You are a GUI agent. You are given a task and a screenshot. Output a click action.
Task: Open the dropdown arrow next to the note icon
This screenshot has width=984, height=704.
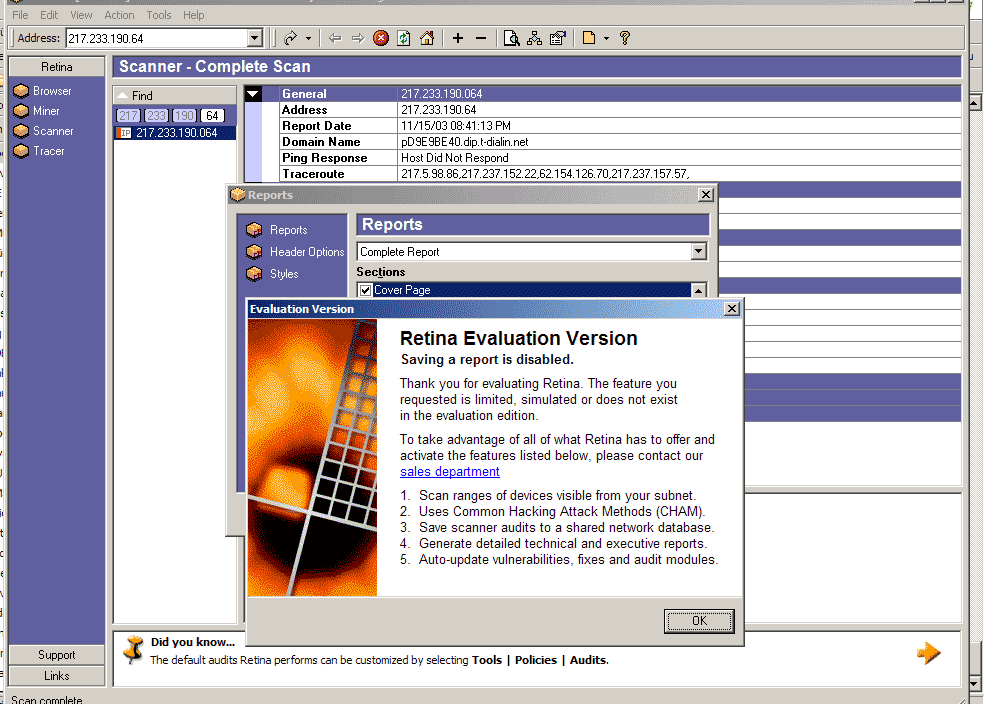606,38
